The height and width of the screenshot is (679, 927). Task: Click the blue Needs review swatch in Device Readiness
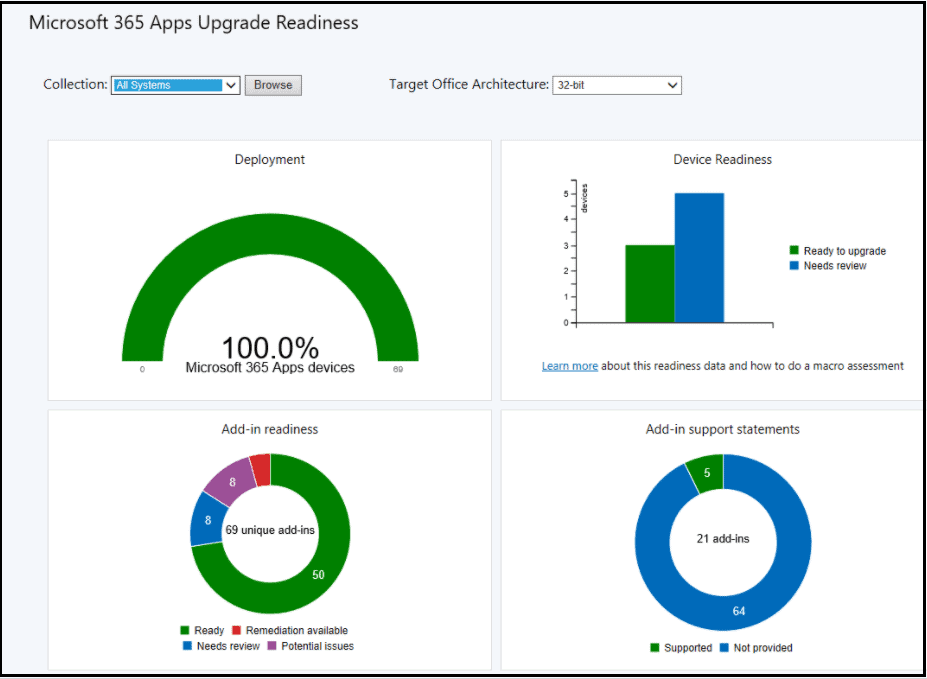(794, 265)
